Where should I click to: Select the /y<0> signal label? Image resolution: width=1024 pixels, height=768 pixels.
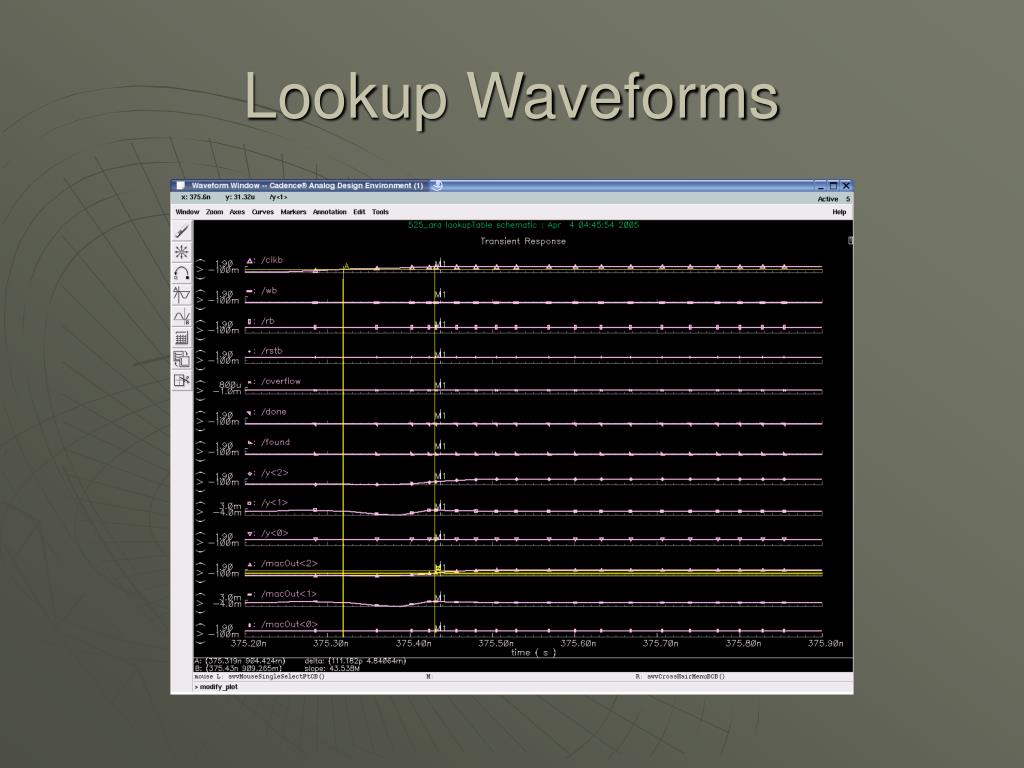click(x=274, y=533)
